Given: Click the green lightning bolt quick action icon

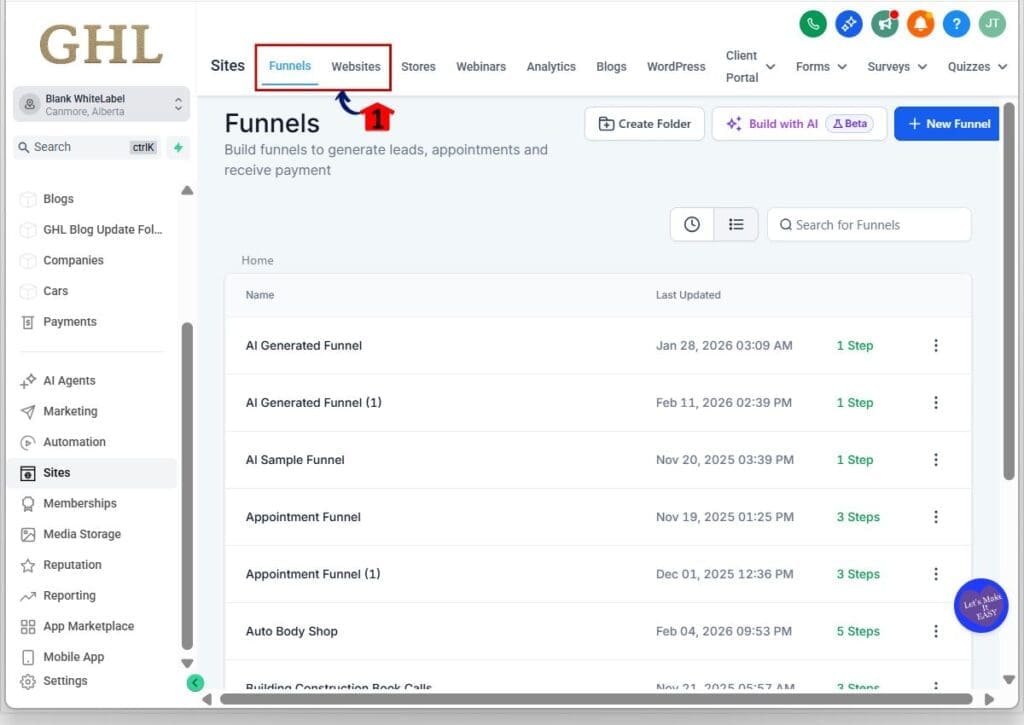Looking at the screenshot, I should (178, 147).
